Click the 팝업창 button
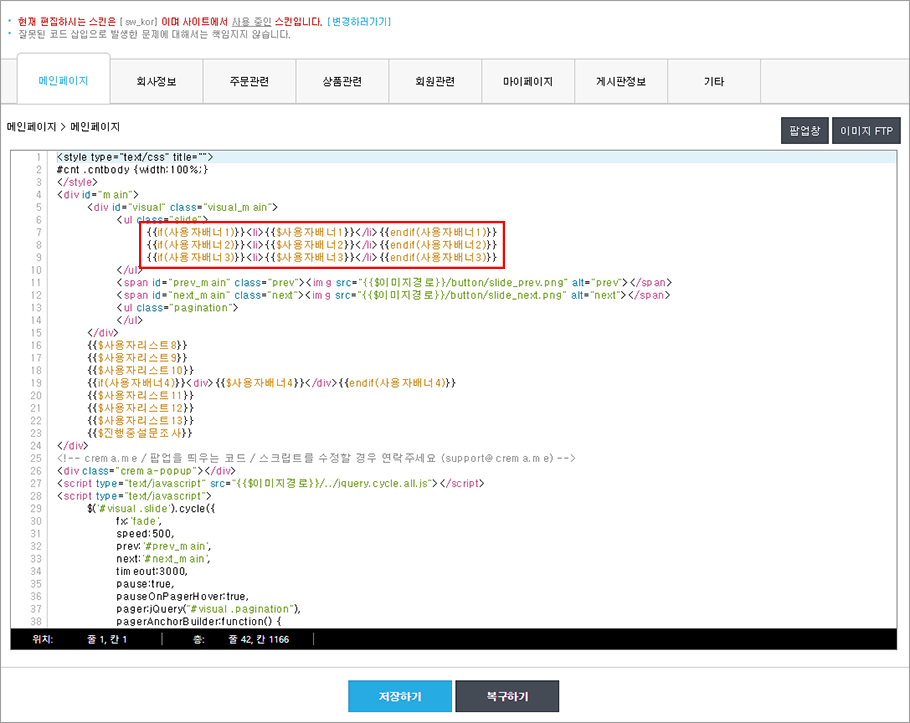This screenshot has width=910, height=723. 805,131
